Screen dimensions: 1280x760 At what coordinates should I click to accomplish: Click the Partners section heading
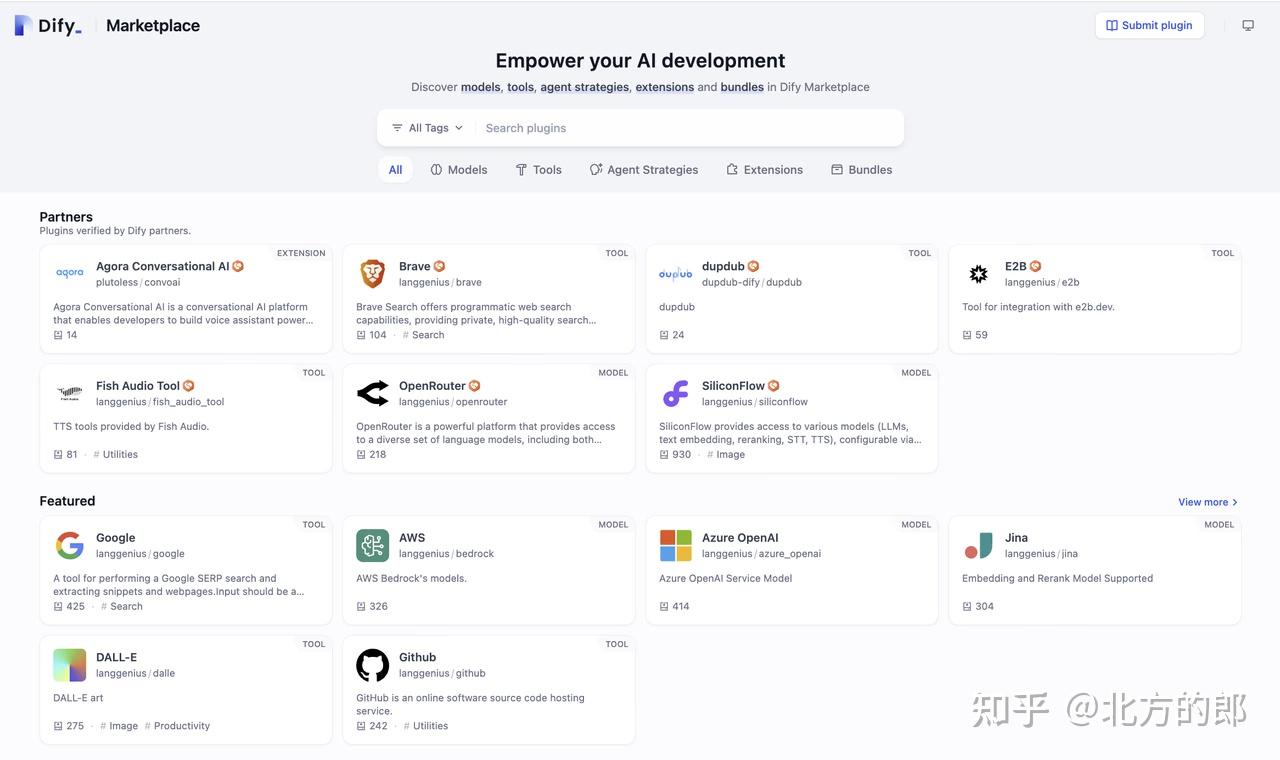pyautogui.click(x=66, y=217)
